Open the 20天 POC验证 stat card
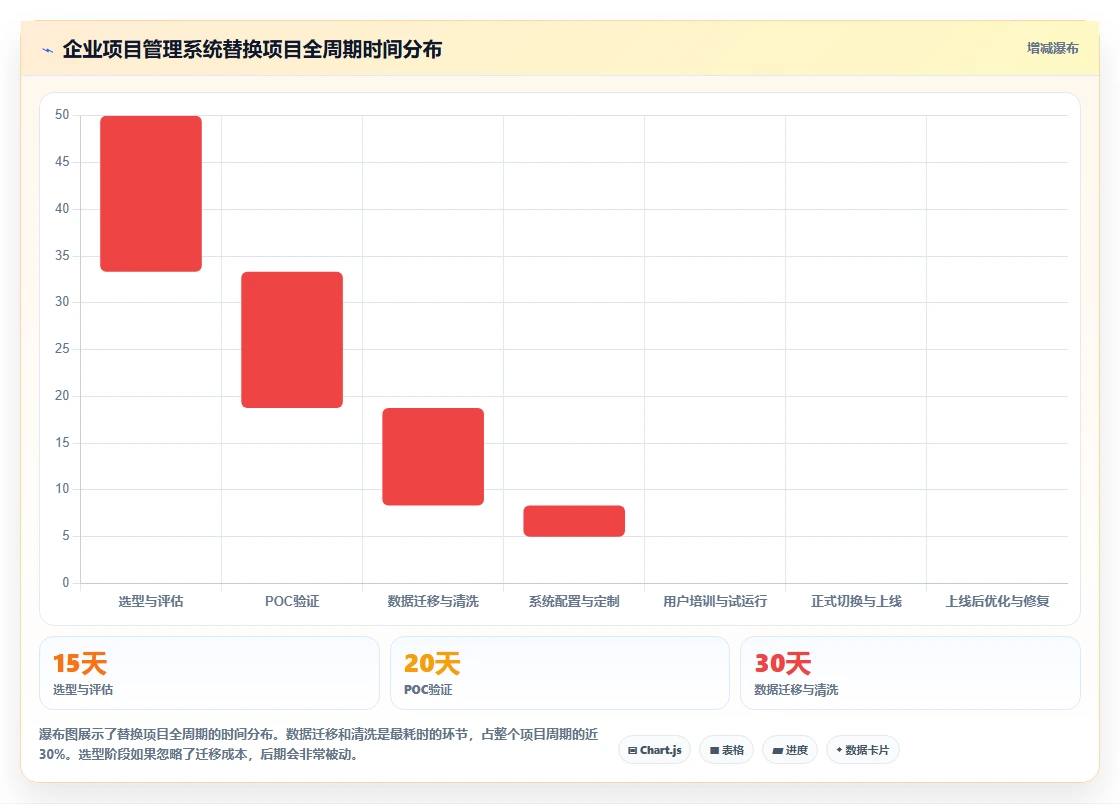 click(x=559, y=673)
